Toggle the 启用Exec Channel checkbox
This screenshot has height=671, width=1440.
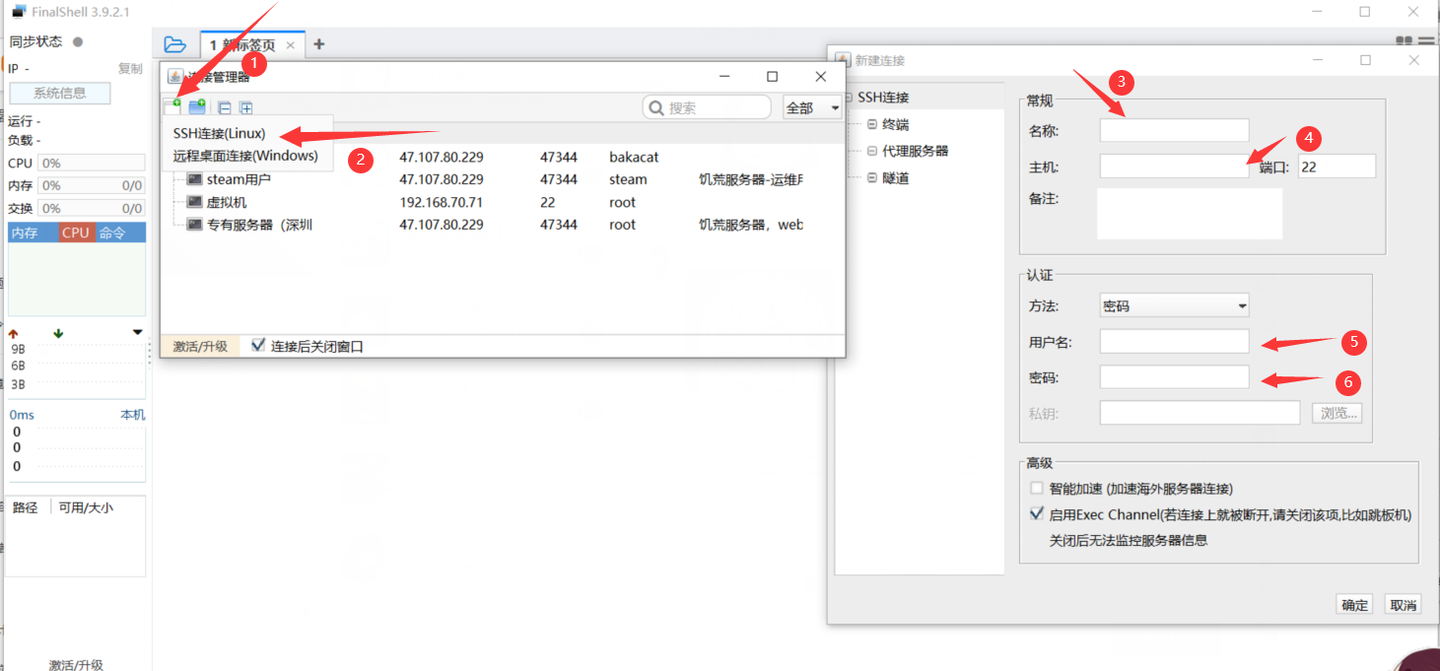[x=1036, y=514]
